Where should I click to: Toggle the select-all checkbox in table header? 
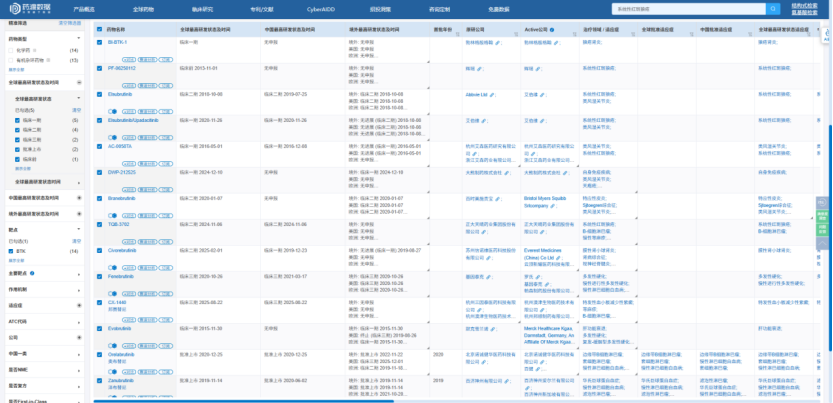(100, 31)
